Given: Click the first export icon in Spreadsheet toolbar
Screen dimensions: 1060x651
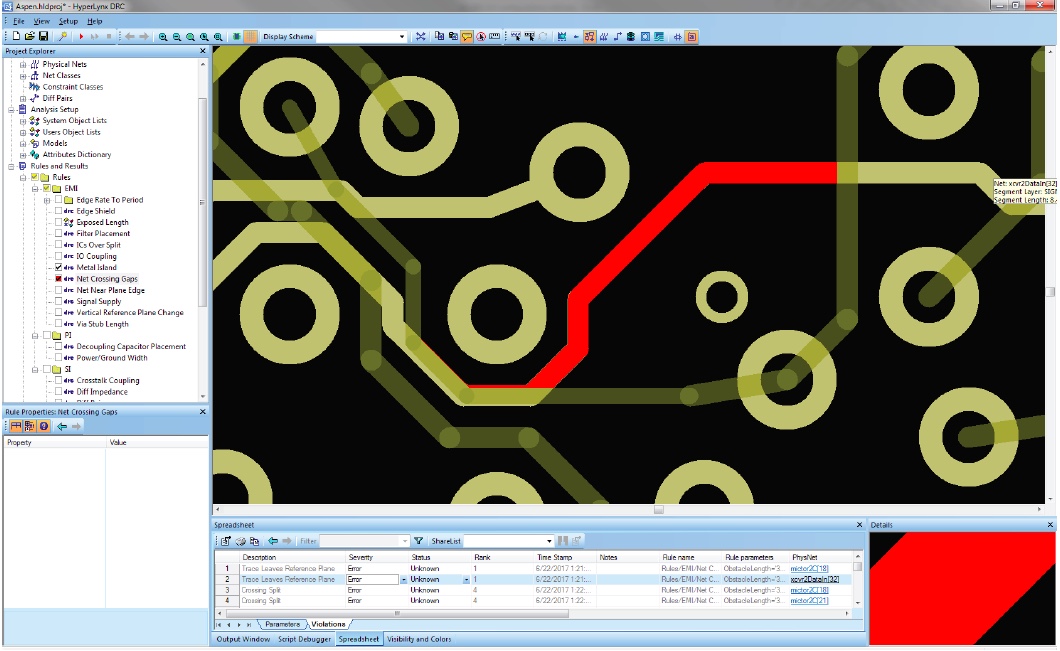Looking at the screenshot, I should tap(226, 541).
